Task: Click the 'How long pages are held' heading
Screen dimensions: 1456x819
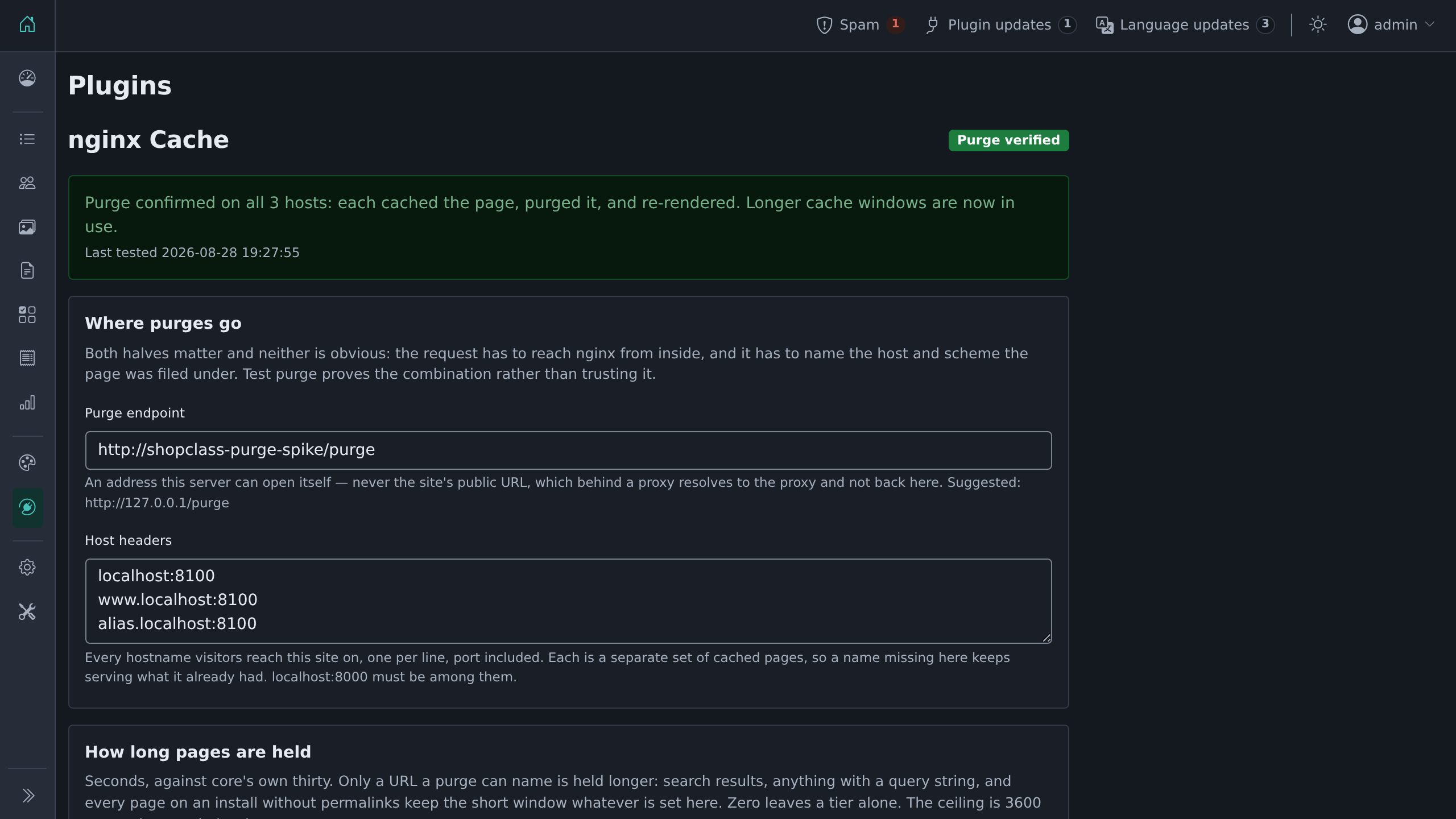Action: pyautogui.click(x=198, y=752)
